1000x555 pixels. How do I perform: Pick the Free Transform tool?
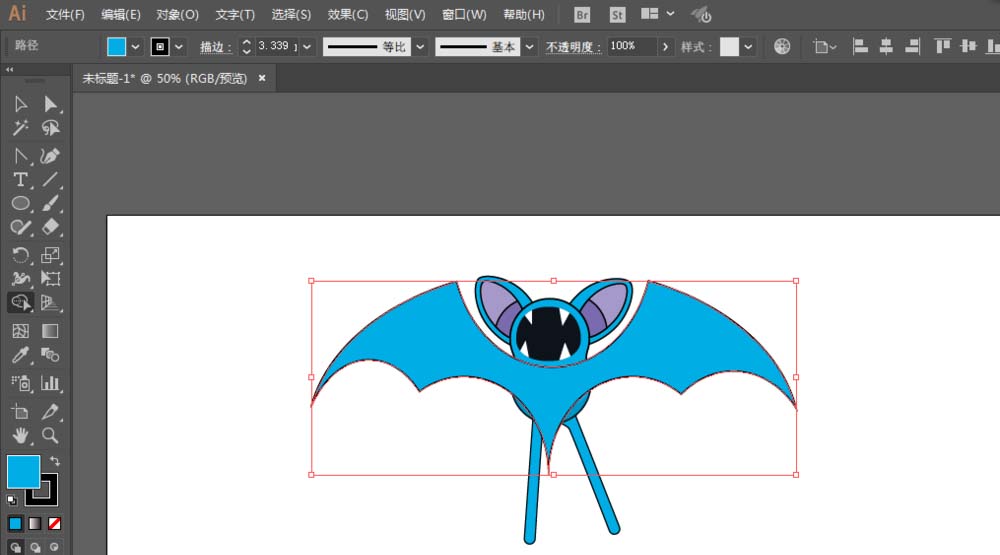pos(50,279)
